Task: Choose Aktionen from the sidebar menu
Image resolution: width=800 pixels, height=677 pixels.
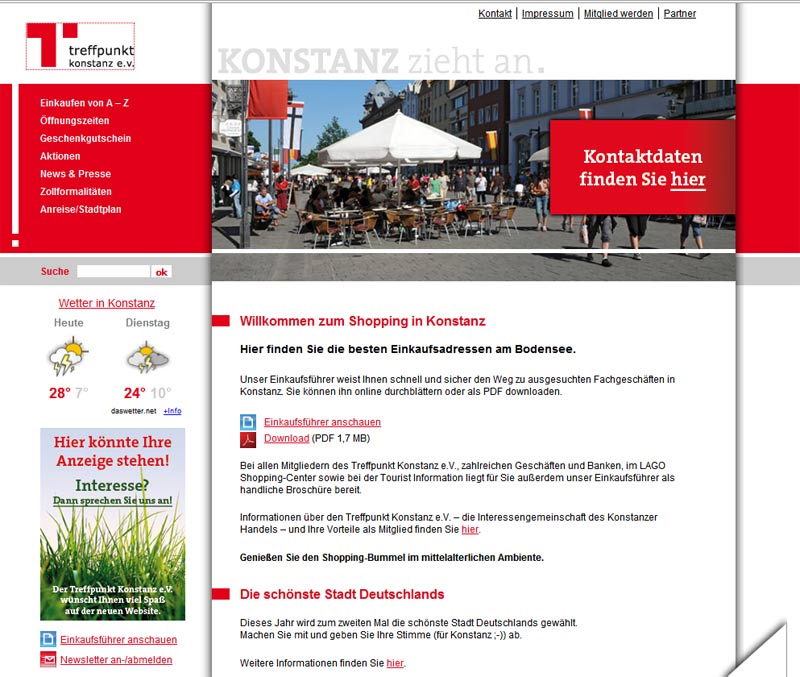Action: pyautogui.click(x=60, y=156)
